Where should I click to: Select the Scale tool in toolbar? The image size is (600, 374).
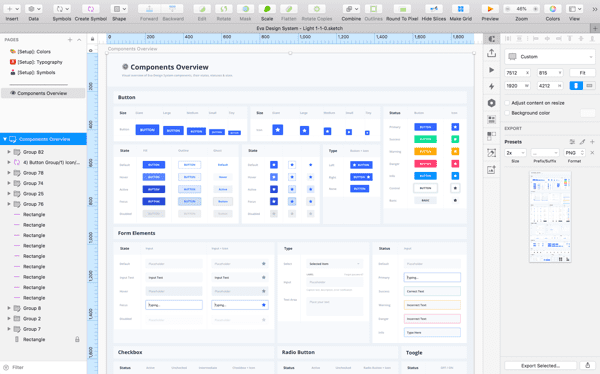[267, 9]
